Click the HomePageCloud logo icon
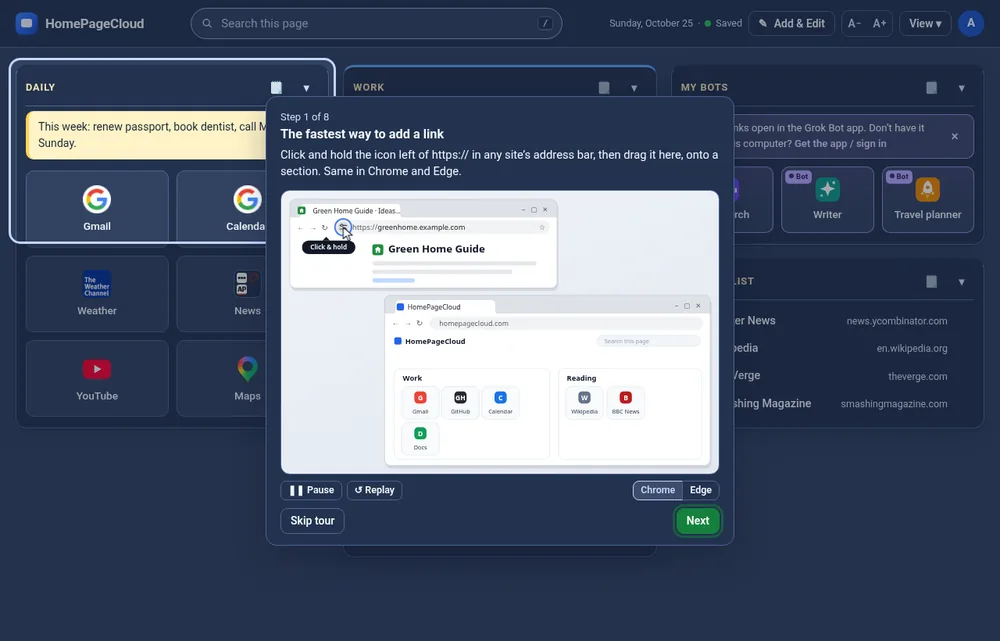This screenshot has height=641, width=1000. pos(26,24)
